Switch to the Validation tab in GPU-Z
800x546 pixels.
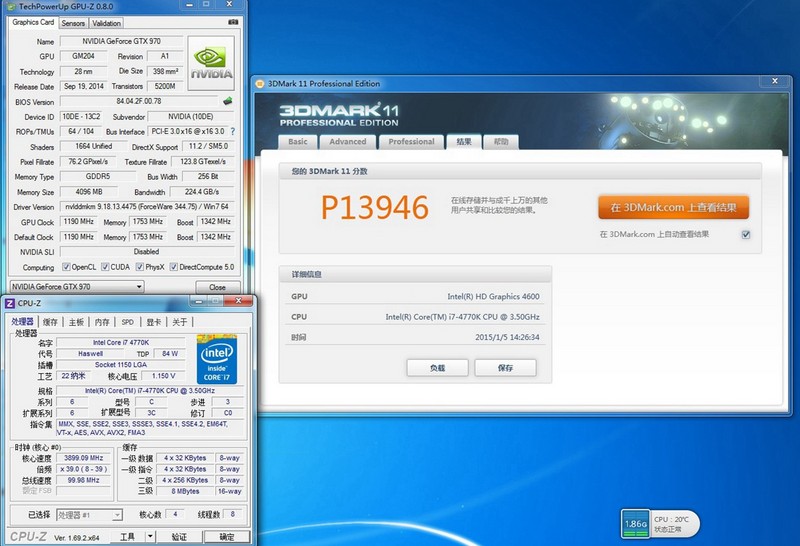pyautogui.click(x=106, y=23)
